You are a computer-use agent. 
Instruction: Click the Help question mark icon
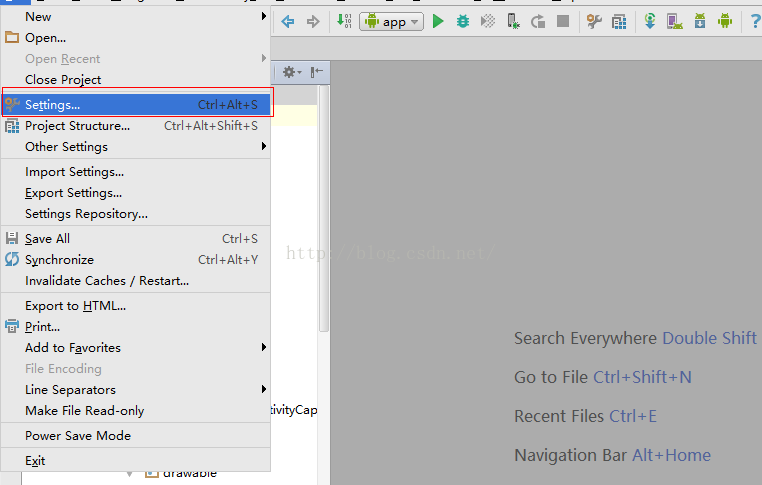756,21
